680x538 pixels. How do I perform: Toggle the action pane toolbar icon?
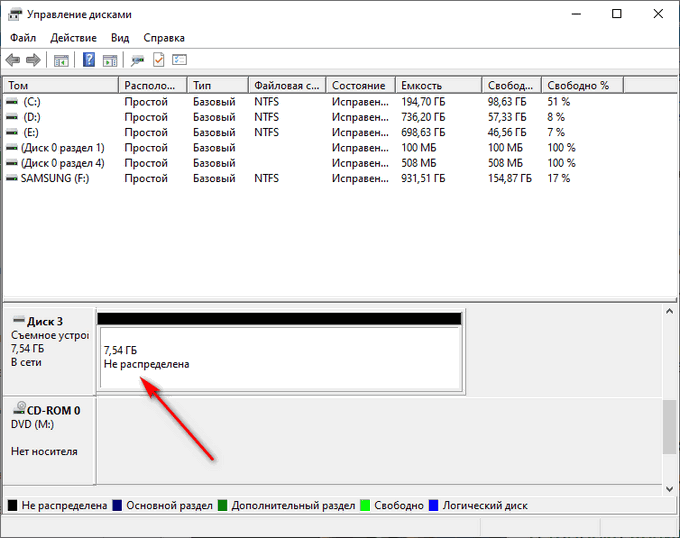point(110,60)
